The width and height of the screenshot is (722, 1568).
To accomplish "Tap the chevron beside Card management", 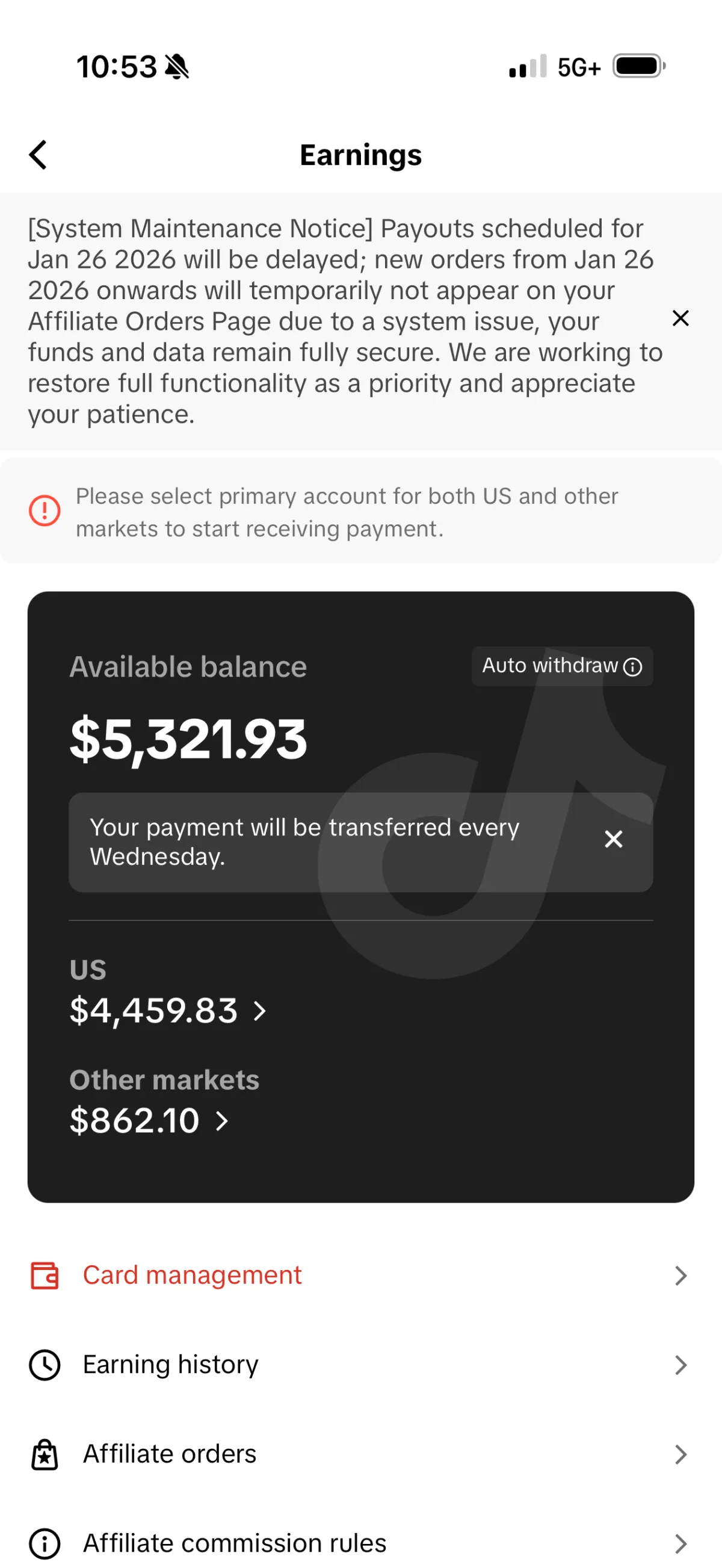I will pyautogui.click(x=680, y=1275).
